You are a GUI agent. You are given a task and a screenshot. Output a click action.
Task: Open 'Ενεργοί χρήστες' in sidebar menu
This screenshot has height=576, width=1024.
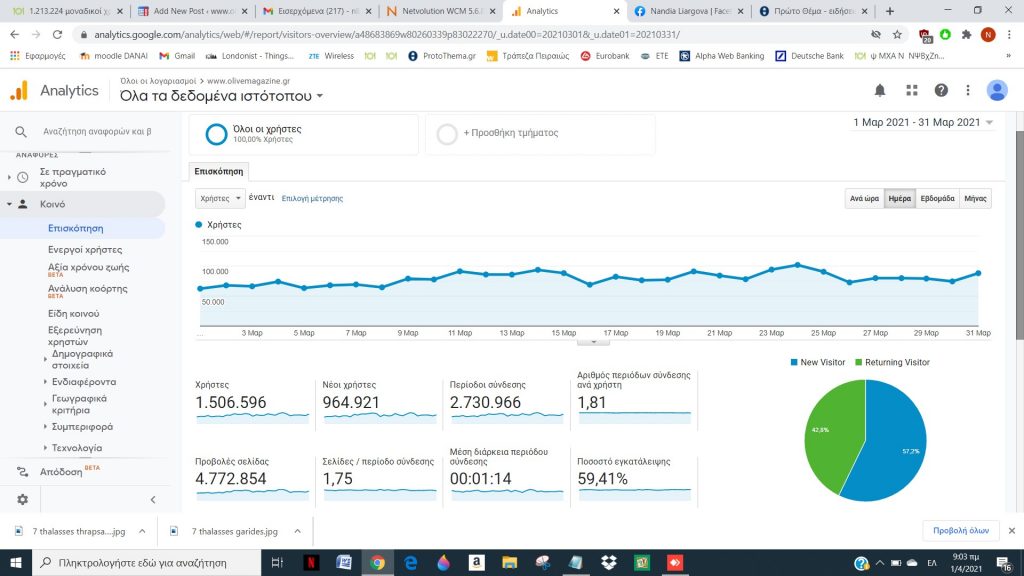[x=85, y=249]
